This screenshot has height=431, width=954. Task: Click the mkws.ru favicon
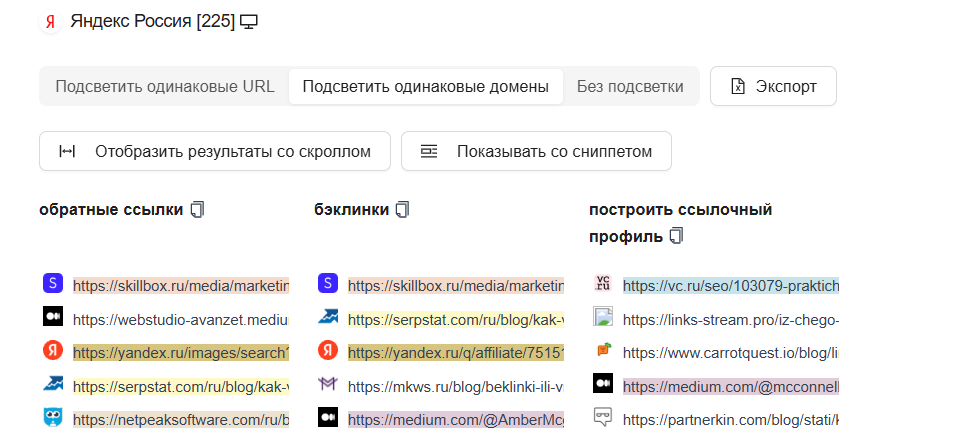click(x=328, y=384)
